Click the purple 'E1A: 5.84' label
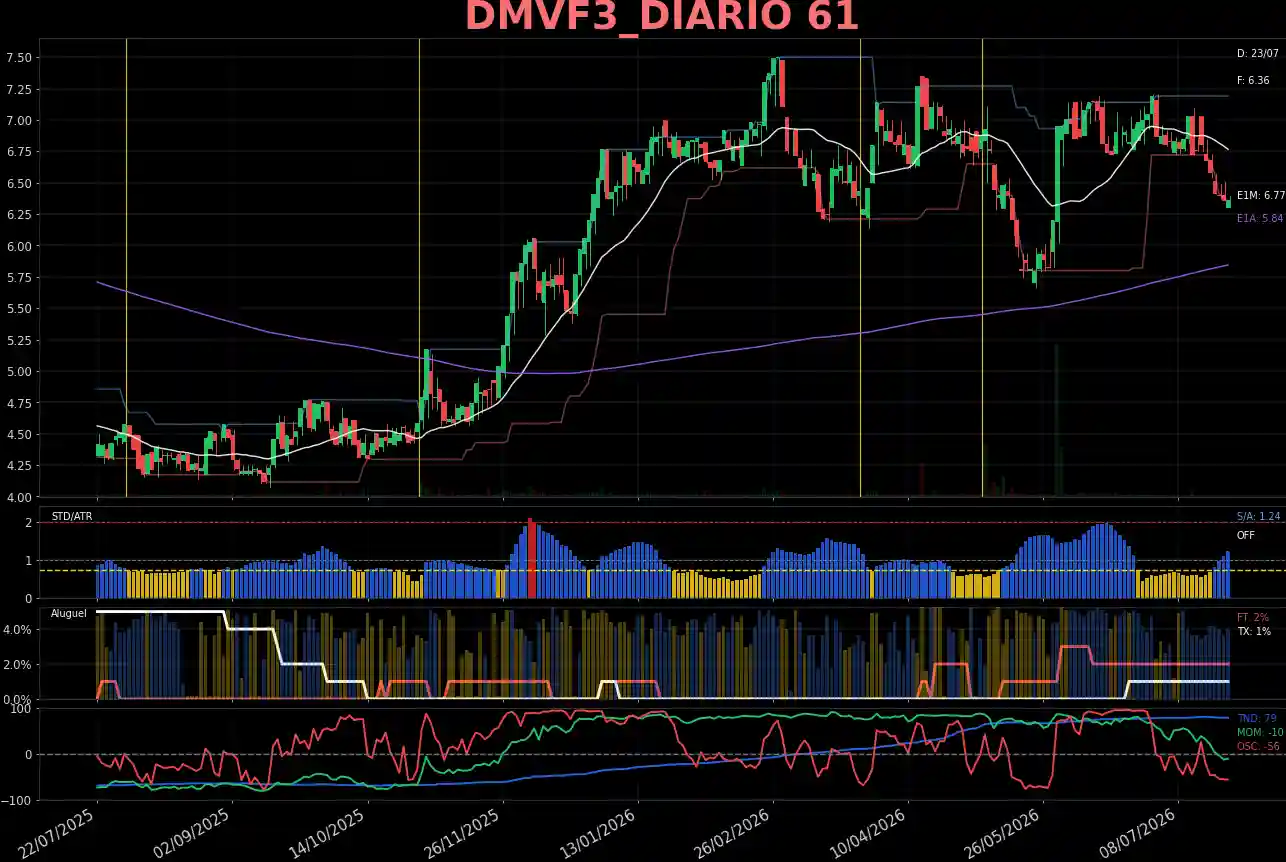This screenshot has height=862, width=1286. click(1260, 218)
